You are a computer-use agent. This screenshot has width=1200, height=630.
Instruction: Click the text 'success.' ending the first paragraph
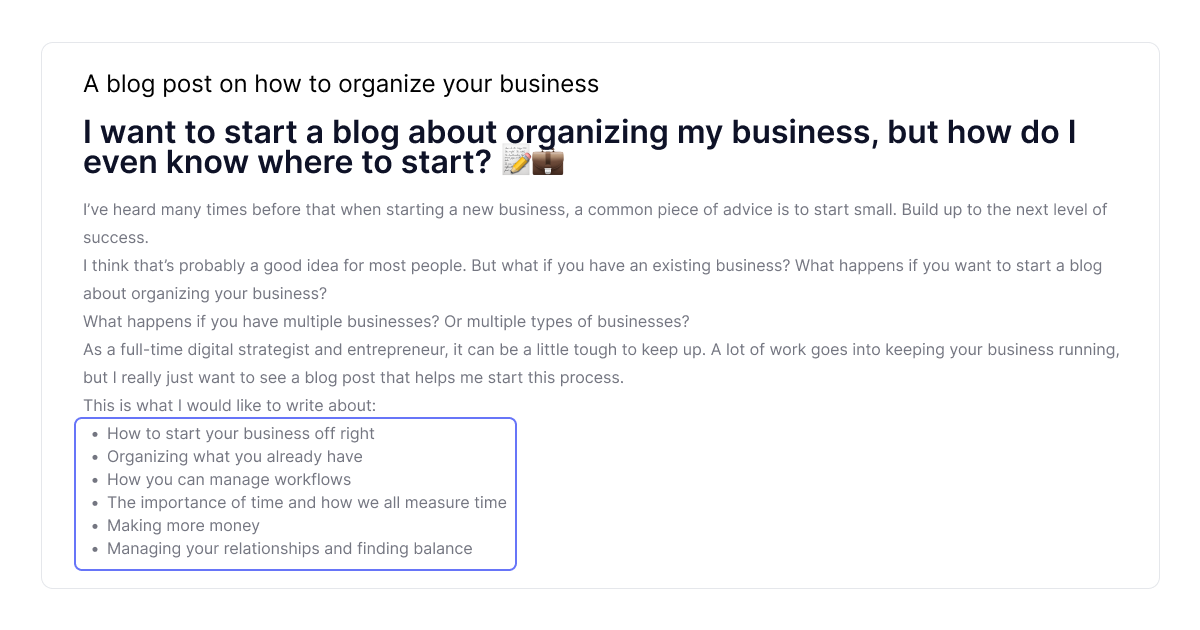pyautogui.click(x=115, y=238)
